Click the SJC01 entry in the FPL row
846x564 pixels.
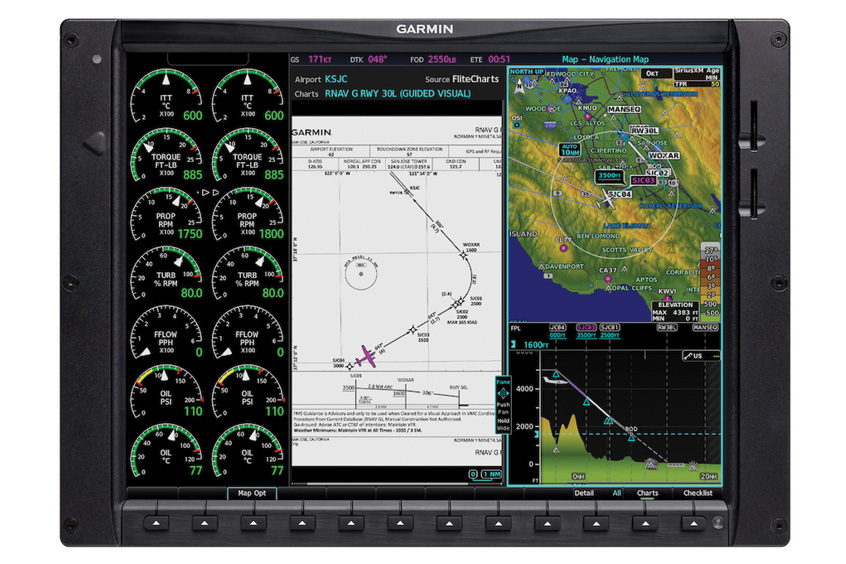coord(609,328)
